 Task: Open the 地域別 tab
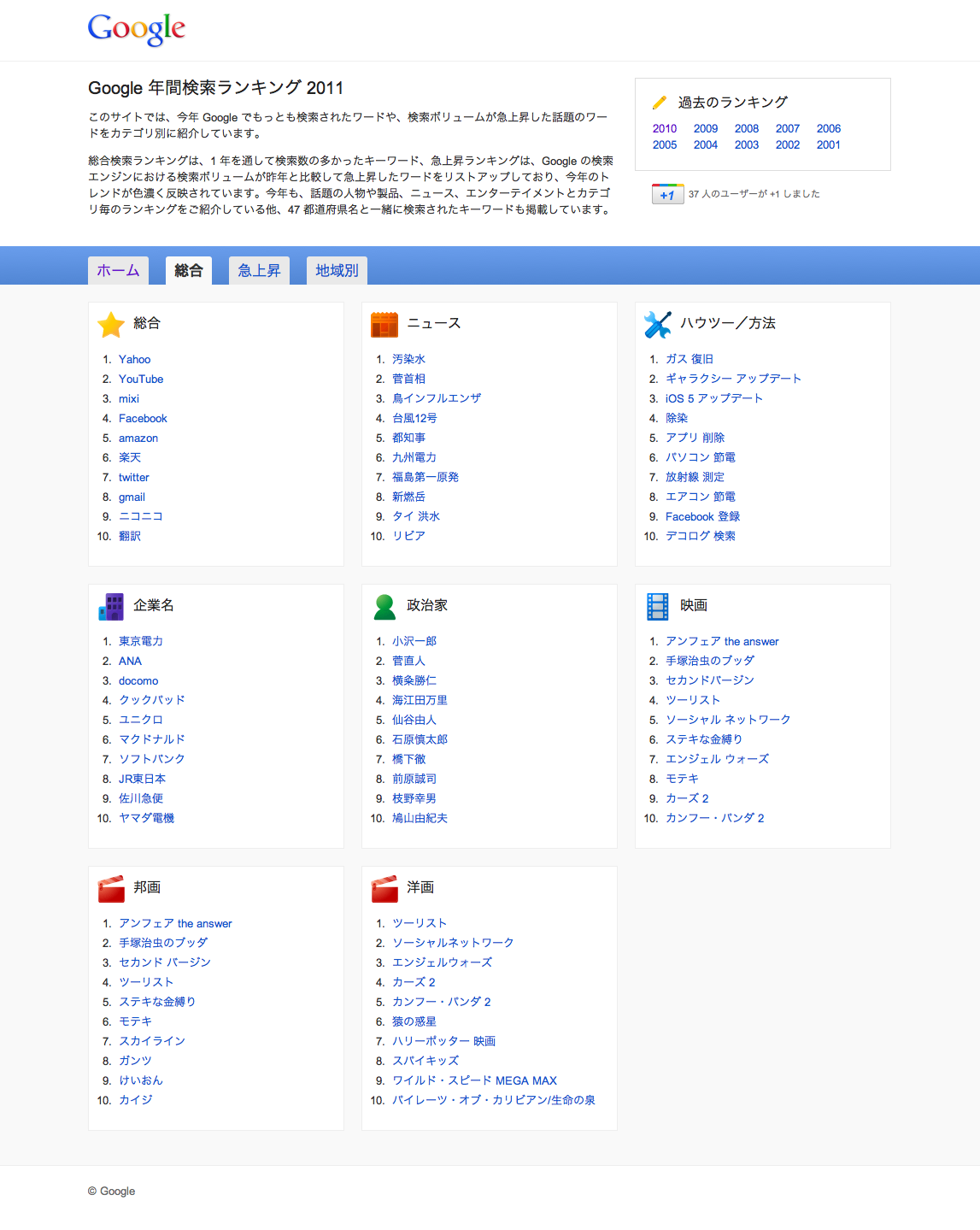pyautogui.click(x=337, y=270)
